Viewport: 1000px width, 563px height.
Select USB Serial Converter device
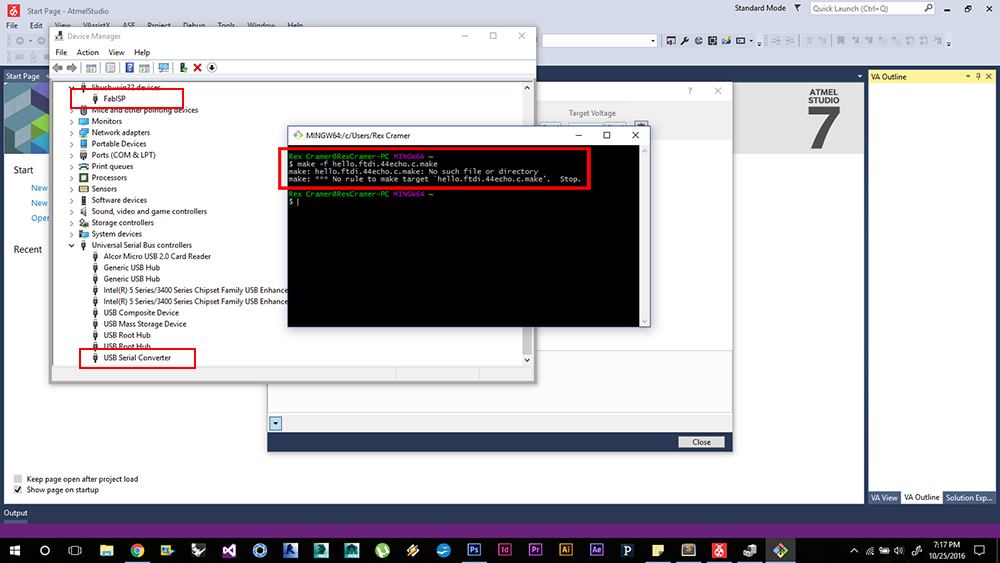pyautogui.click(x=137, y=358)
